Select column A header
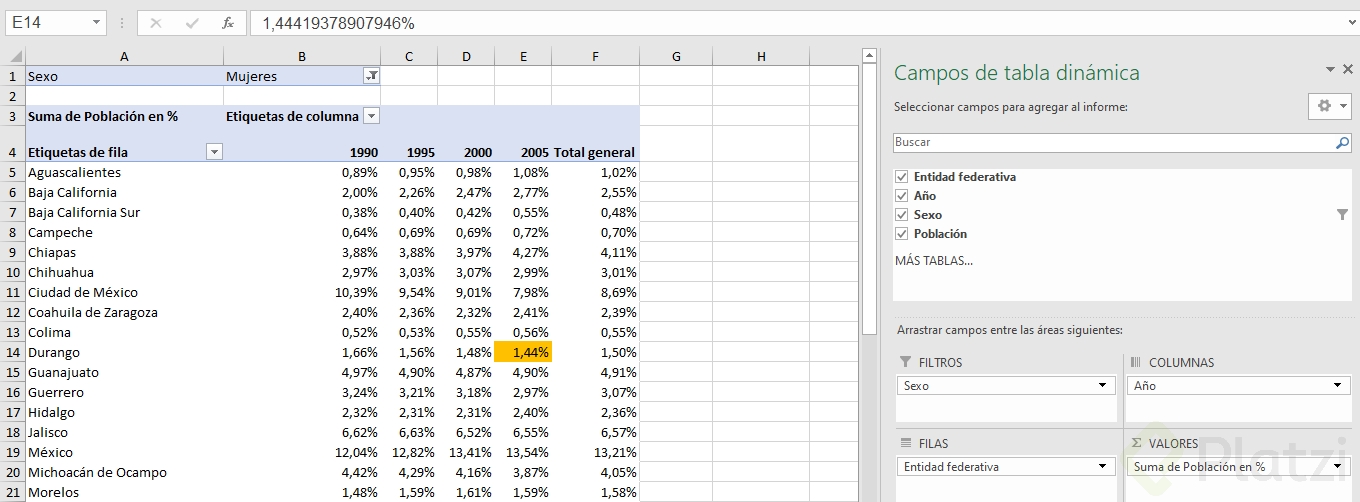1360x502 pixels. tap(124, 57)
